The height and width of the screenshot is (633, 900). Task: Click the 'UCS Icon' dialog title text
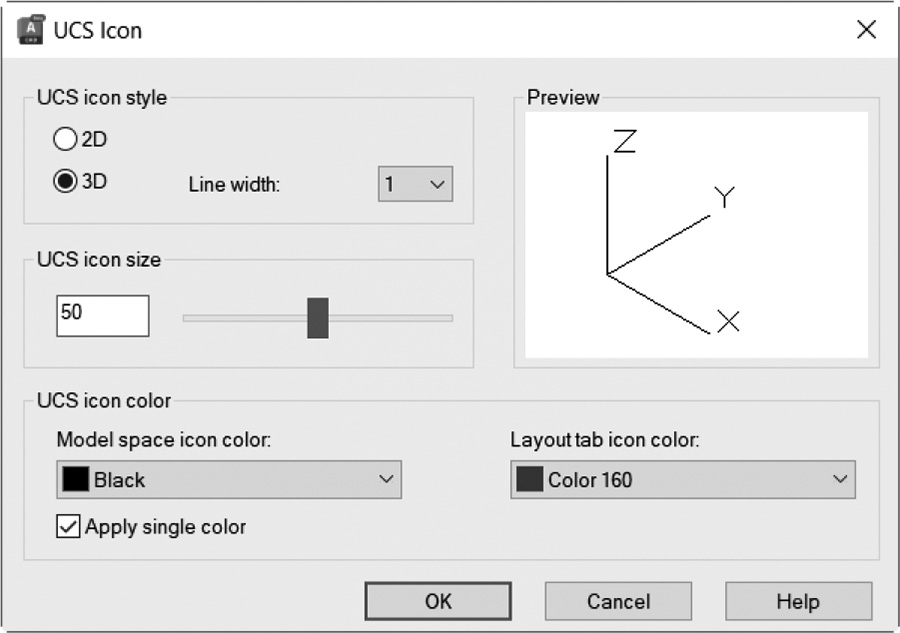tap(98, 30)
